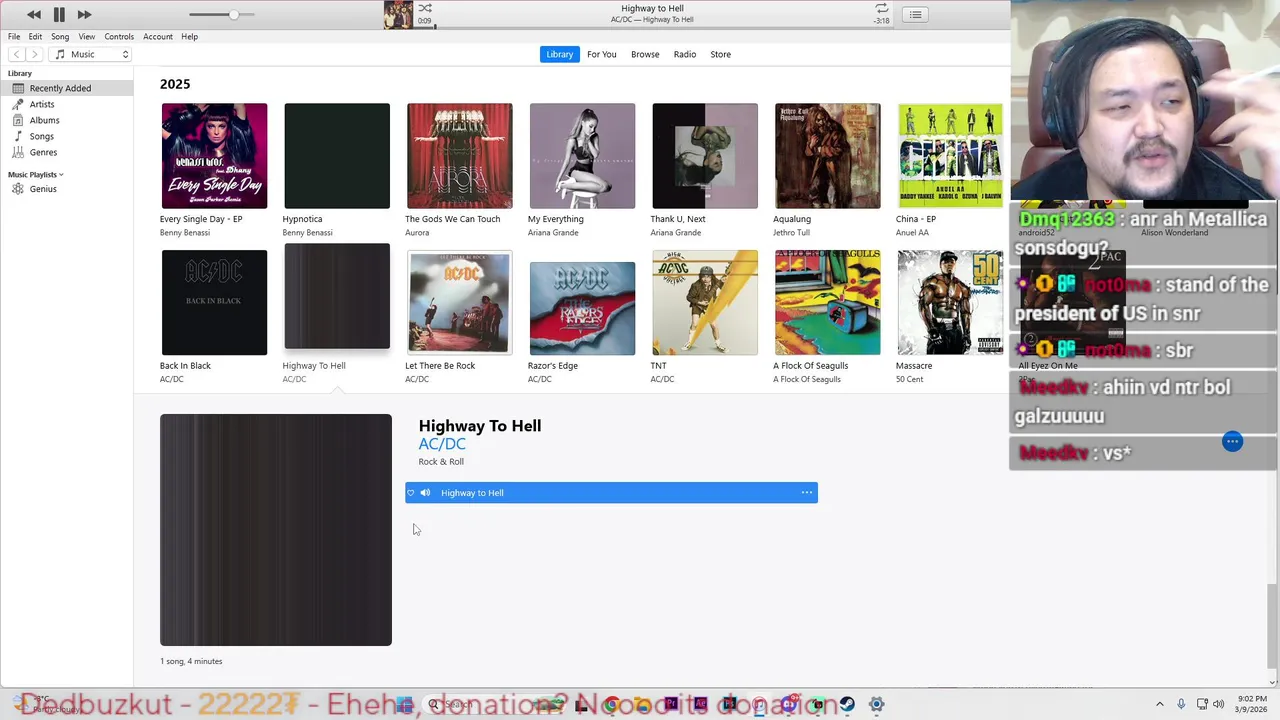Image resolution: width=1280 pixels, height=720 pixels.
Task: Click the Ariana Grande artist under My Everything
Action: (553, 233)
